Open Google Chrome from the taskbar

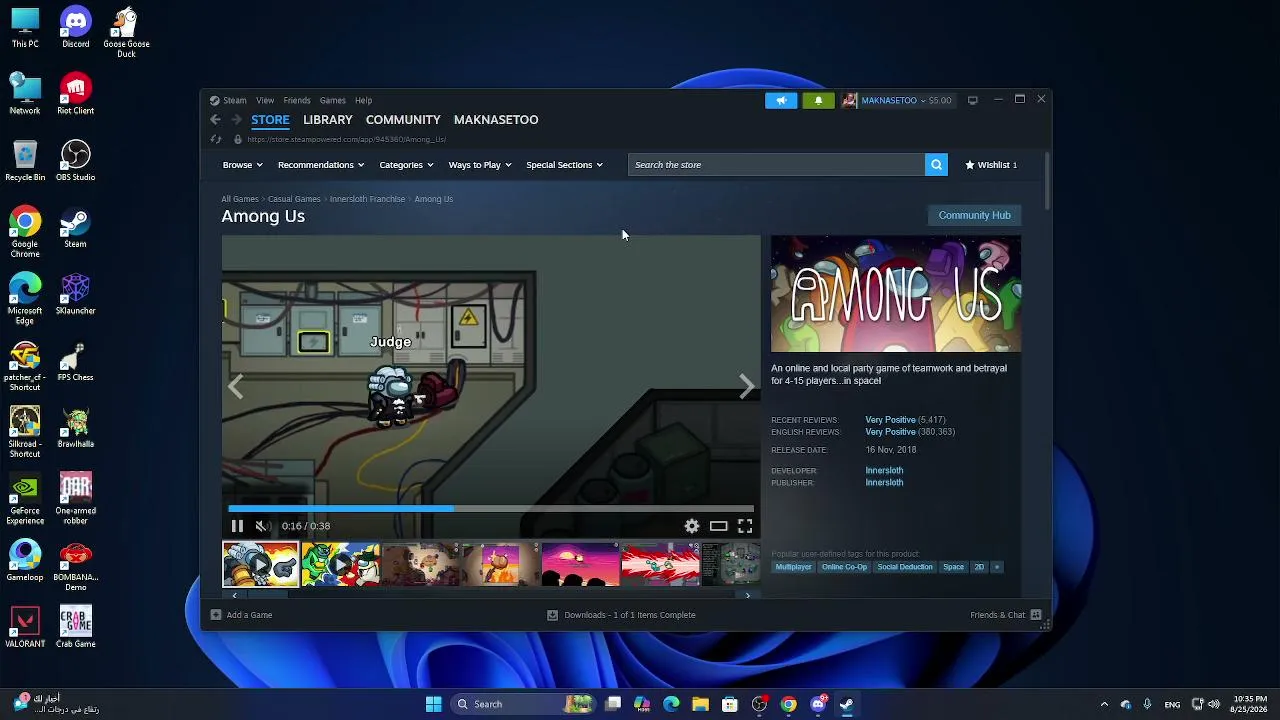click(x=789, y=704)
